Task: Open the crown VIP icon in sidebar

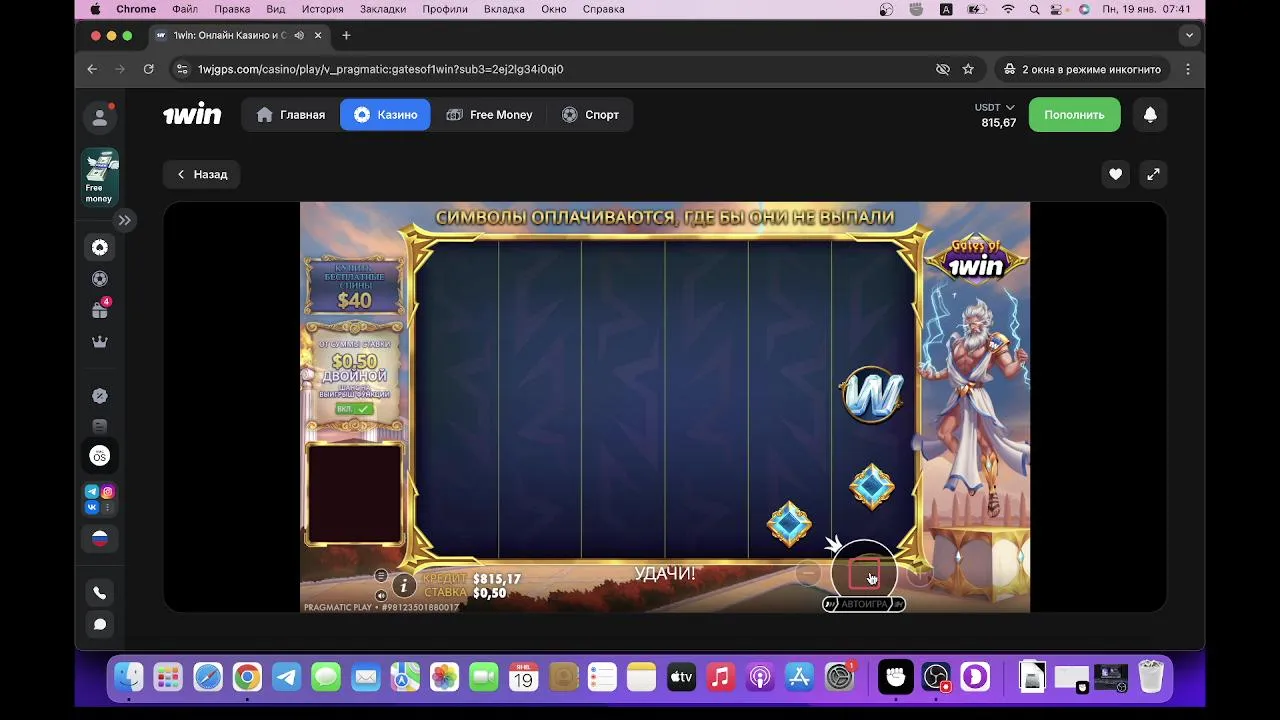Action: pos(100,342)
